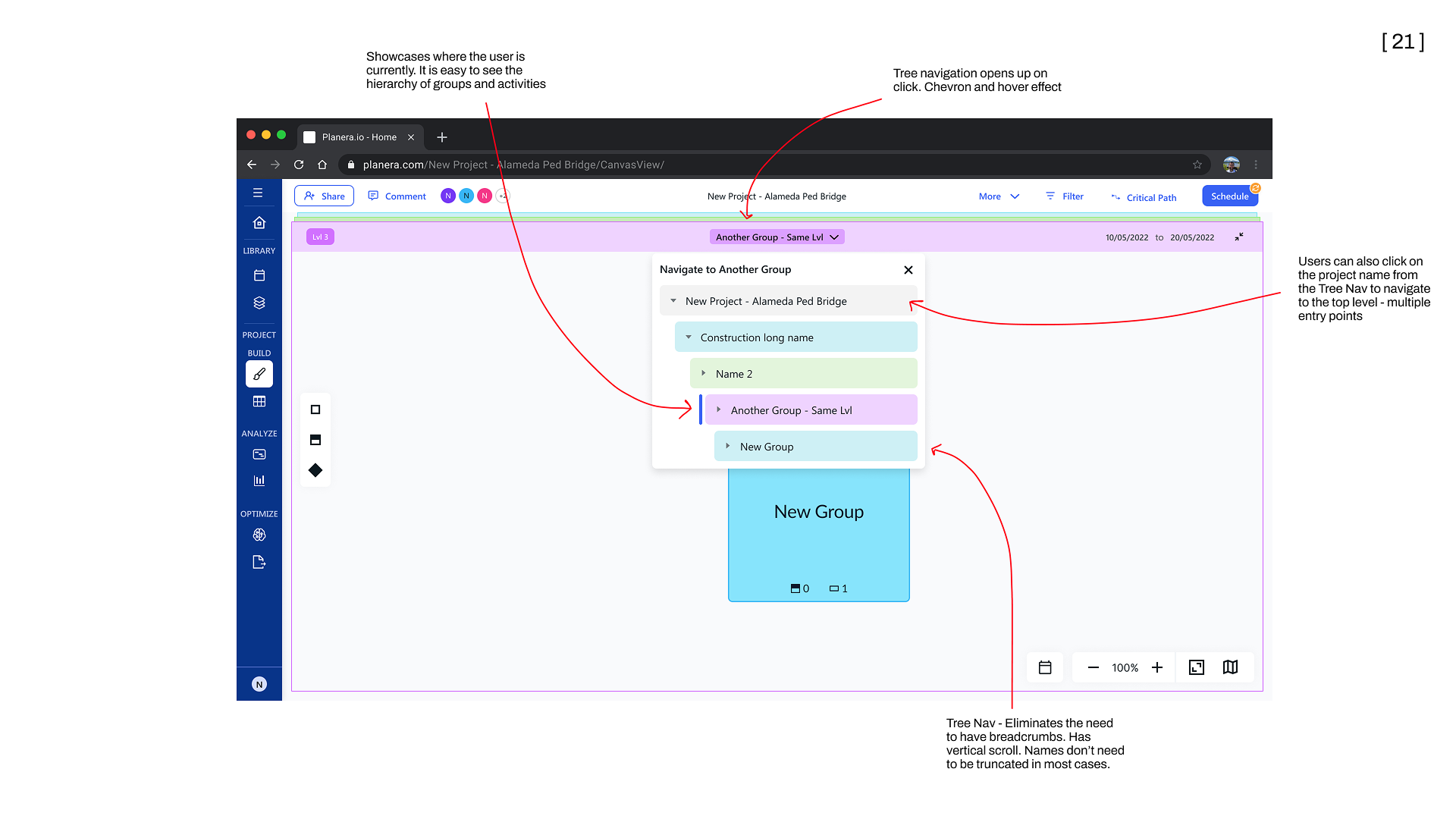
Task: Click the 100% zoom level value
Action: point(1125,667)
